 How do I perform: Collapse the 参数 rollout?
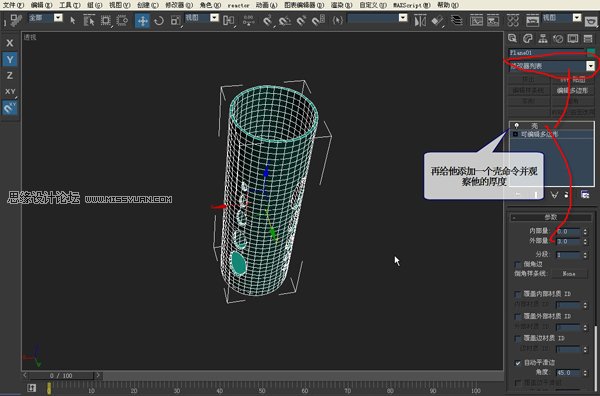(x=551, y=217)
